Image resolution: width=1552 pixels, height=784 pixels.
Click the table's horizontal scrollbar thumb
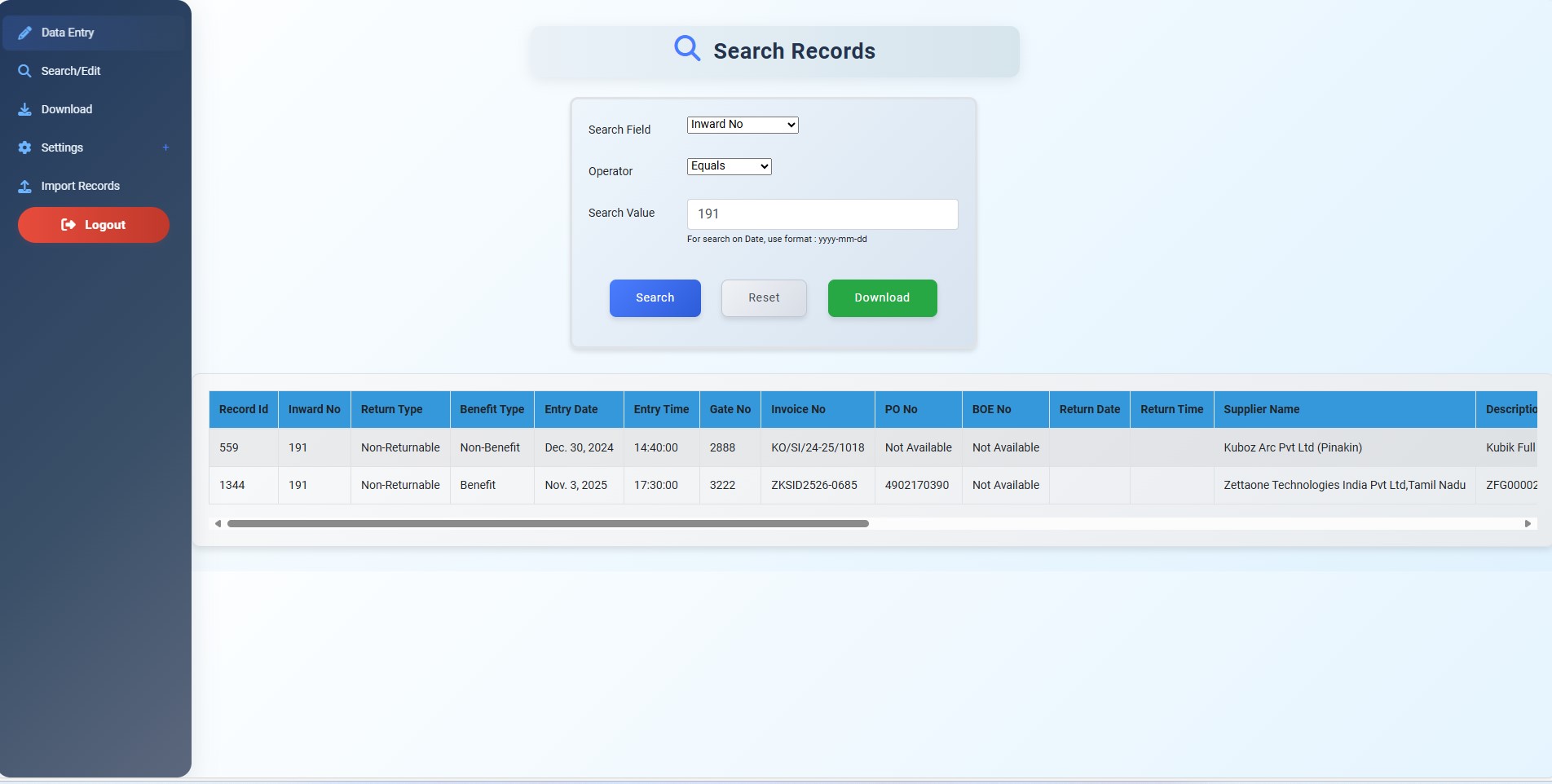click(547, 524)
